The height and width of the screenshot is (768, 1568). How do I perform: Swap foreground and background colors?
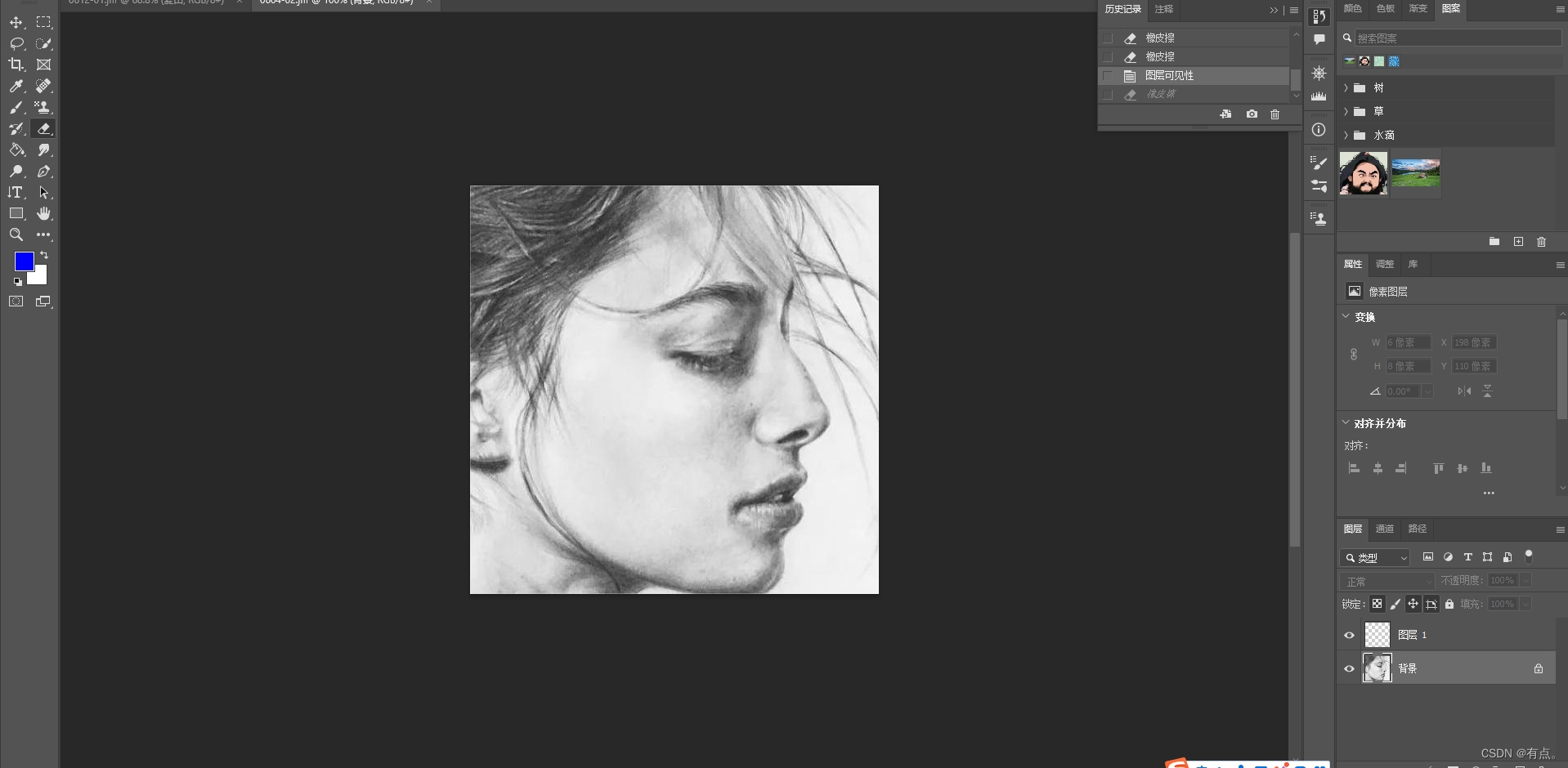[x=44, y=255]
